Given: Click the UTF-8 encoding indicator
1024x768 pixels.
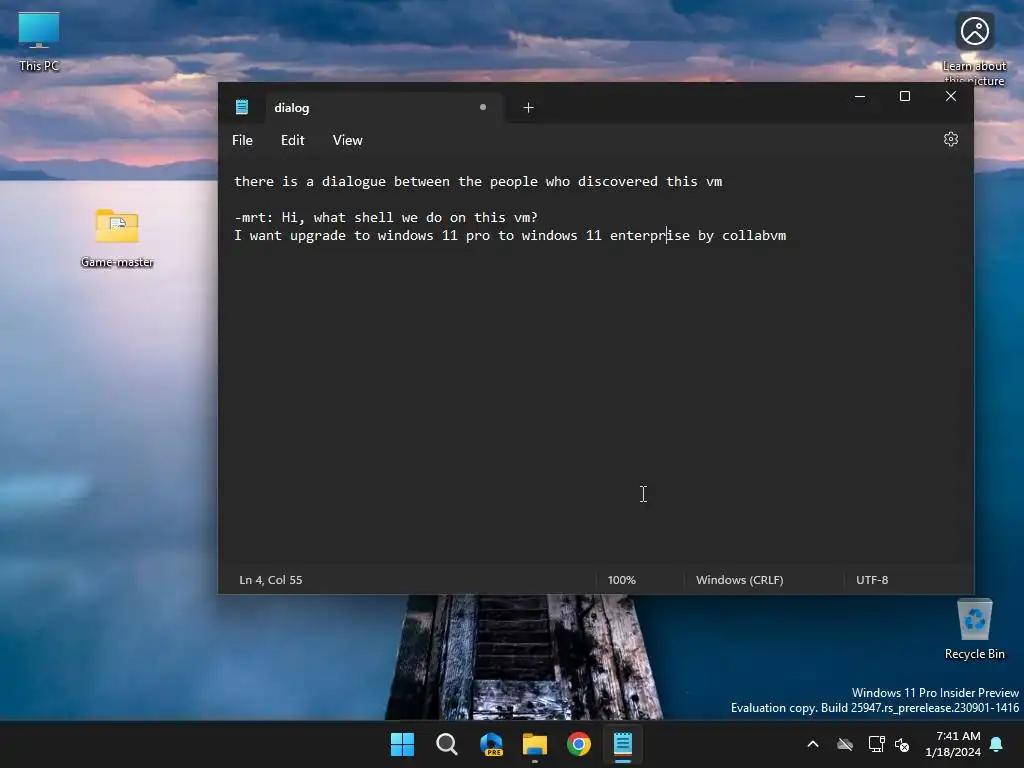Looking at the screenshot, I should click(x=872, y=580).
